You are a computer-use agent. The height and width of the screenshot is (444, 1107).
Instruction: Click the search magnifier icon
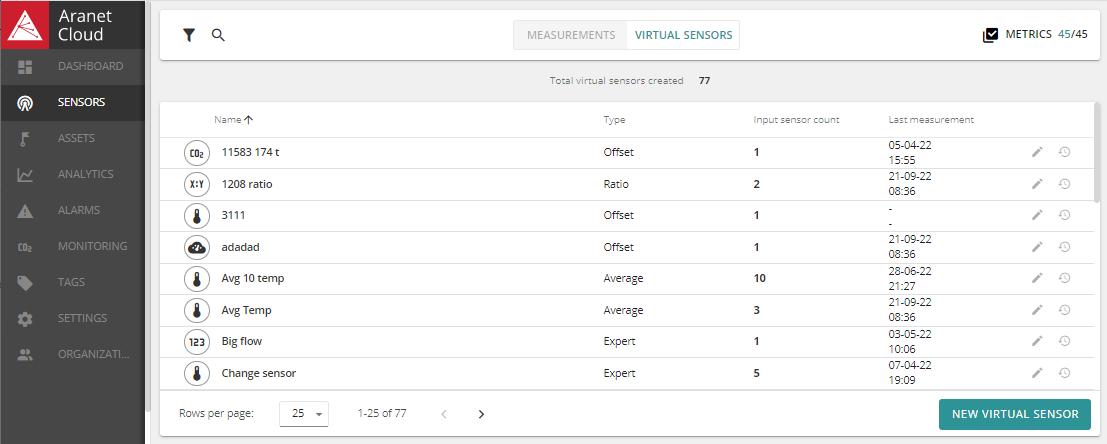218,35
